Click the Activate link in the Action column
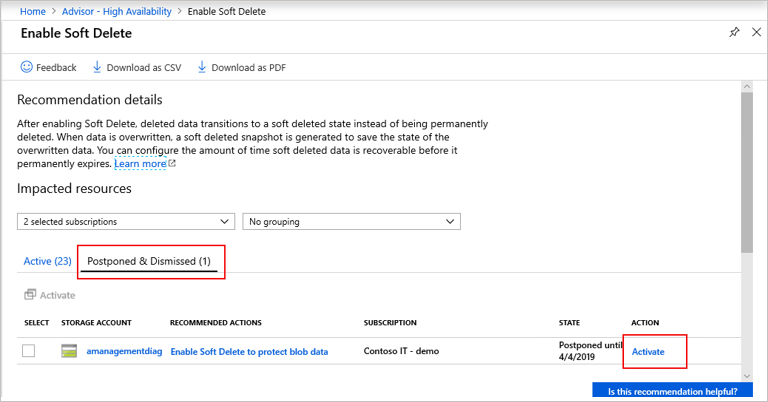 click(x=648, y=351)
